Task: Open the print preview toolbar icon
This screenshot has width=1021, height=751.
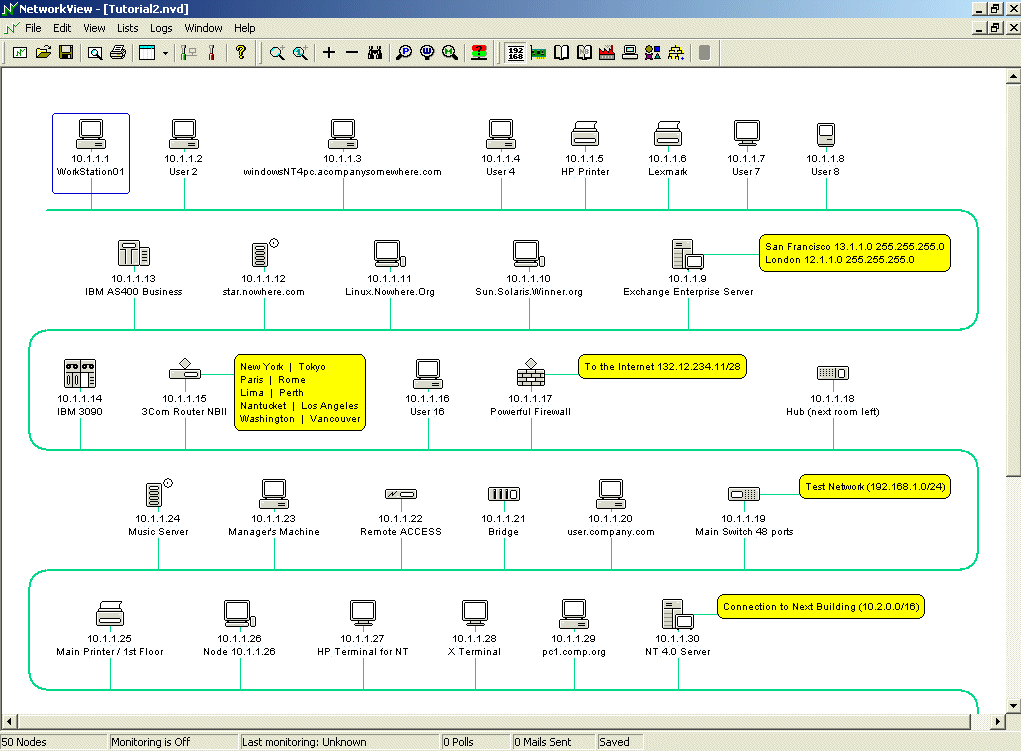Action: click(x=95, y=53)
